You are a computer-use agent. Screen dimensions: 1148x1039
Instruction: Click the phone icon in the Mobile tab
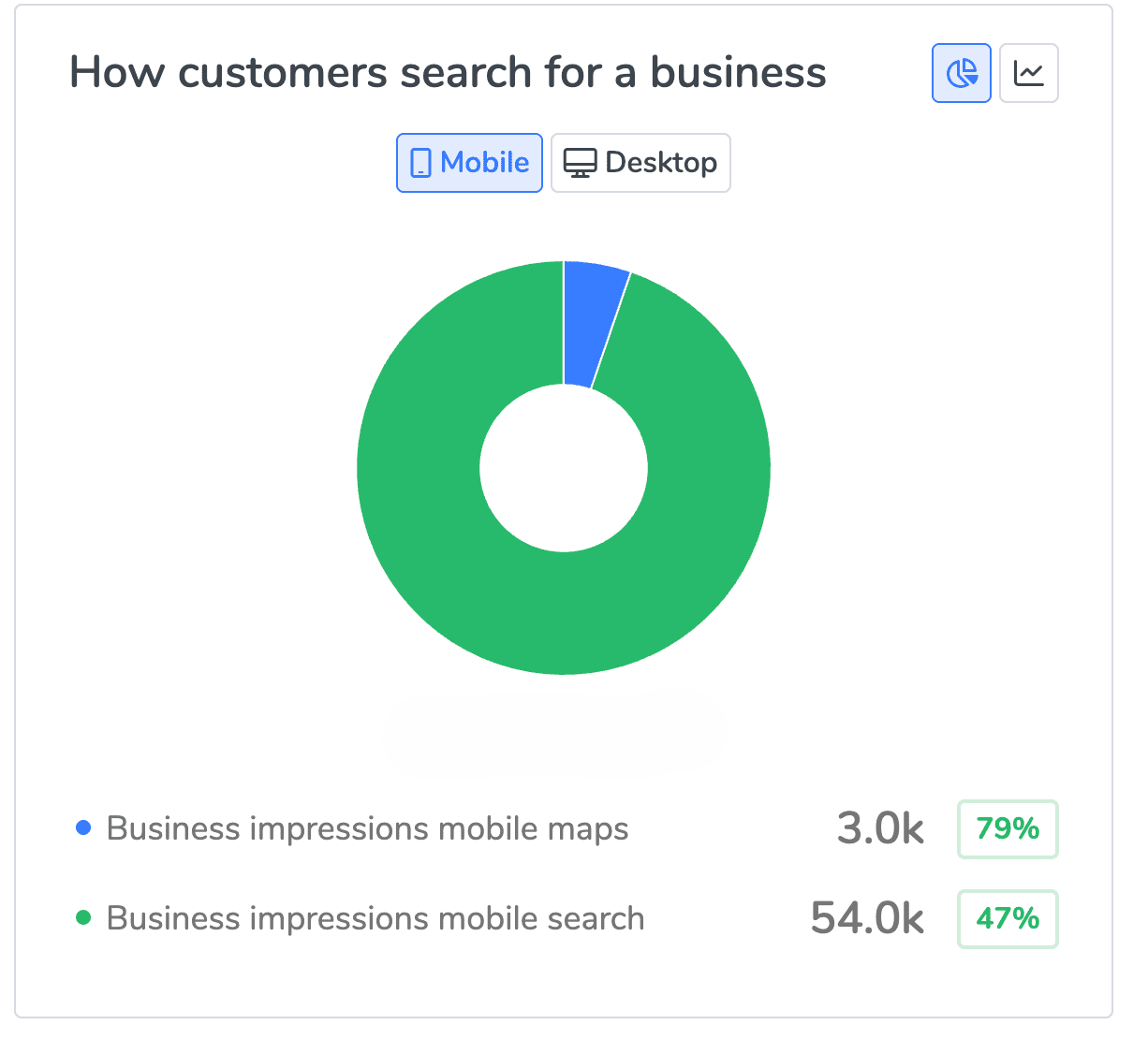(420, 164)
